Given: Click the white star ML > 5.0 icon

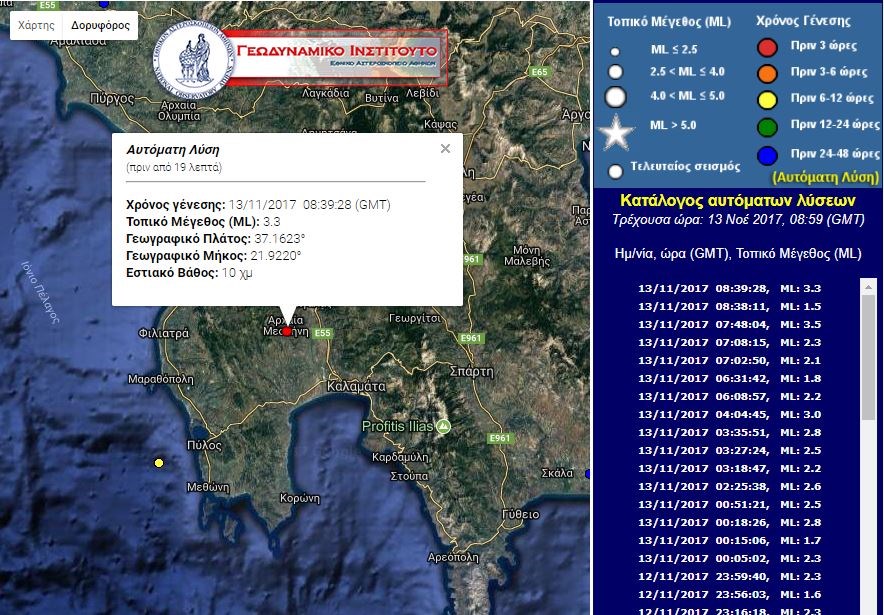Looking at the screenshot, I should [616, 131].
